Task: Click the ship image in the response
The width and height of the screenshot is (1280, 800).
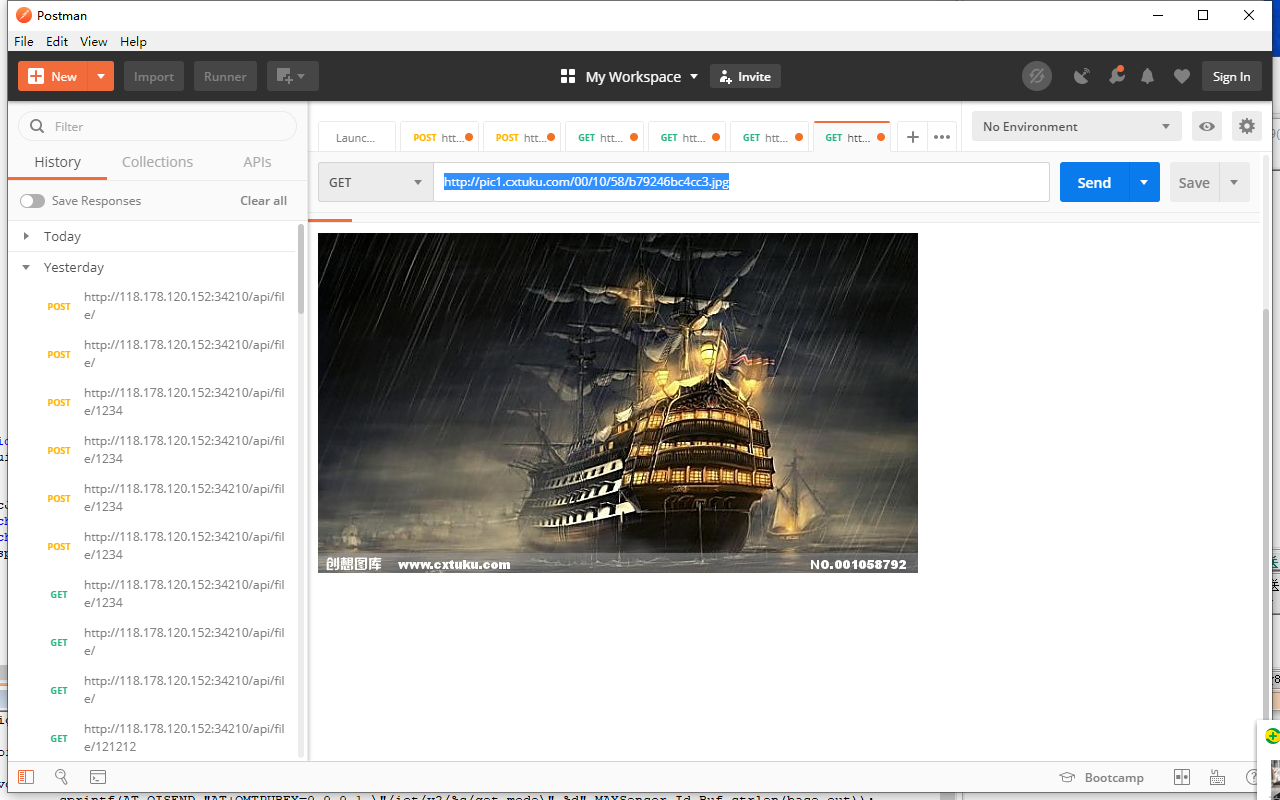Action: (618, 403)
